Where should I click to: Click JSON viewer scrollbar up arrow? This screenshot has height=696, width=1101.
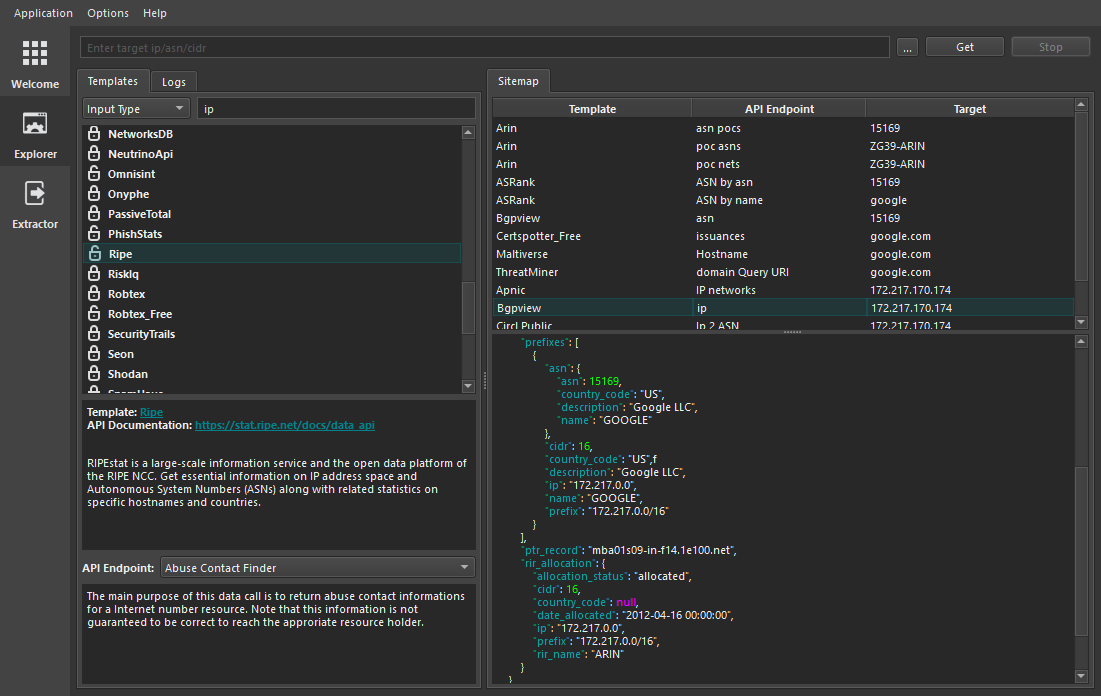pyautogui.click(x=1081, y=341)
